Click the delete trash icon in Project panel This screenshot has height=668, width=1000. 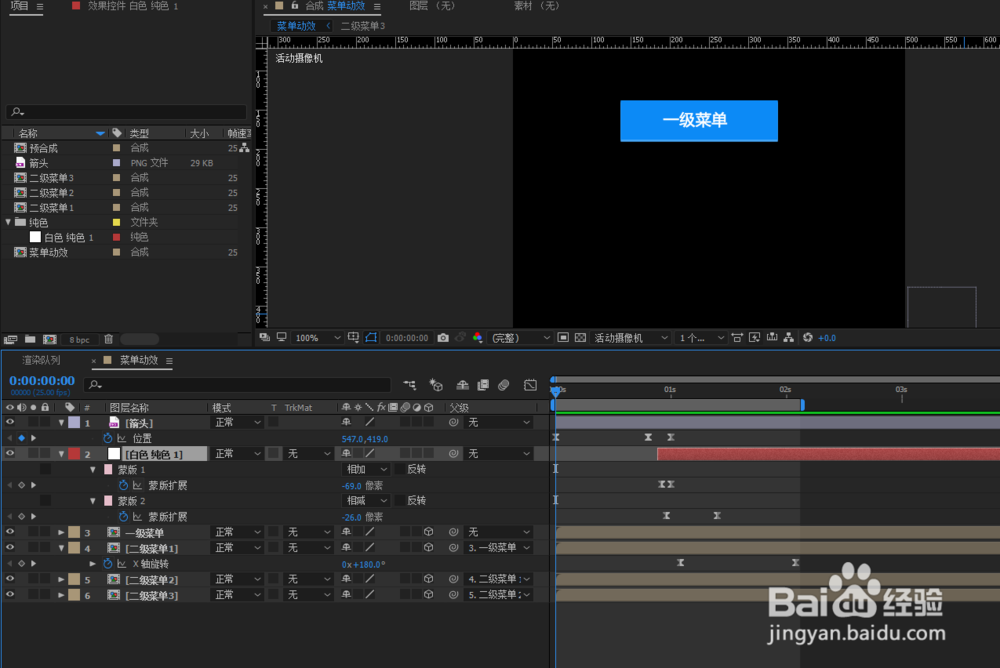108,339
